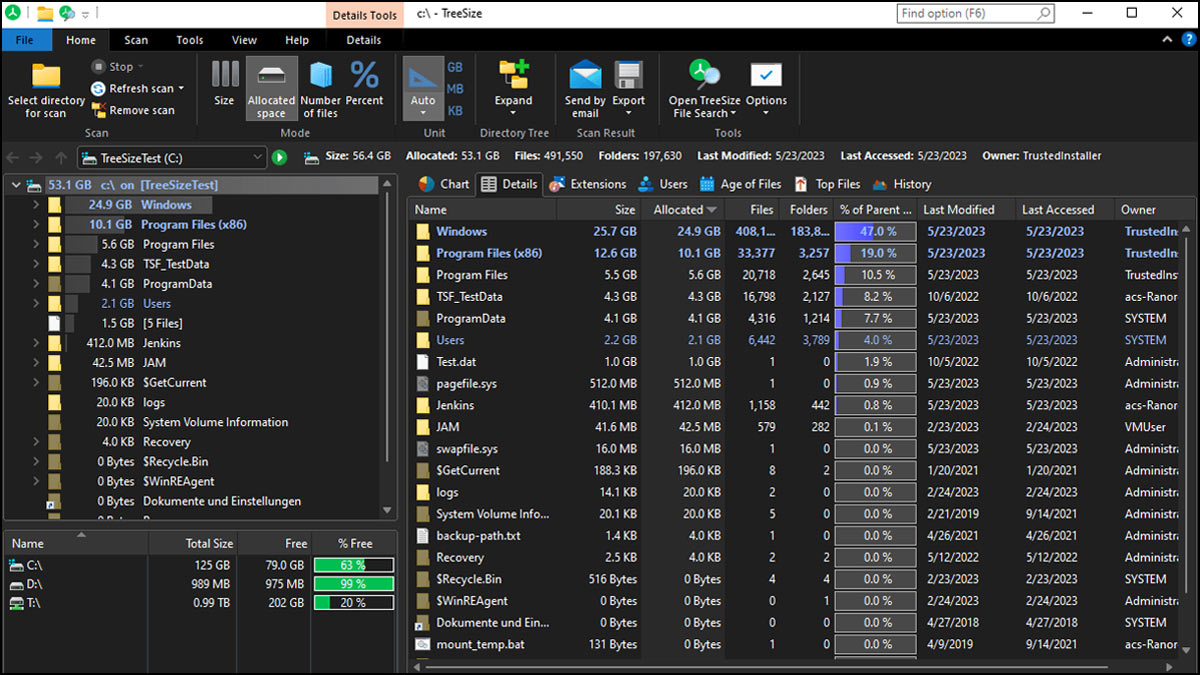Open the TreeSizeTest (C:) drive dropdown
This screenshot has height=675, width=1200.
click(x=257, y=158)
